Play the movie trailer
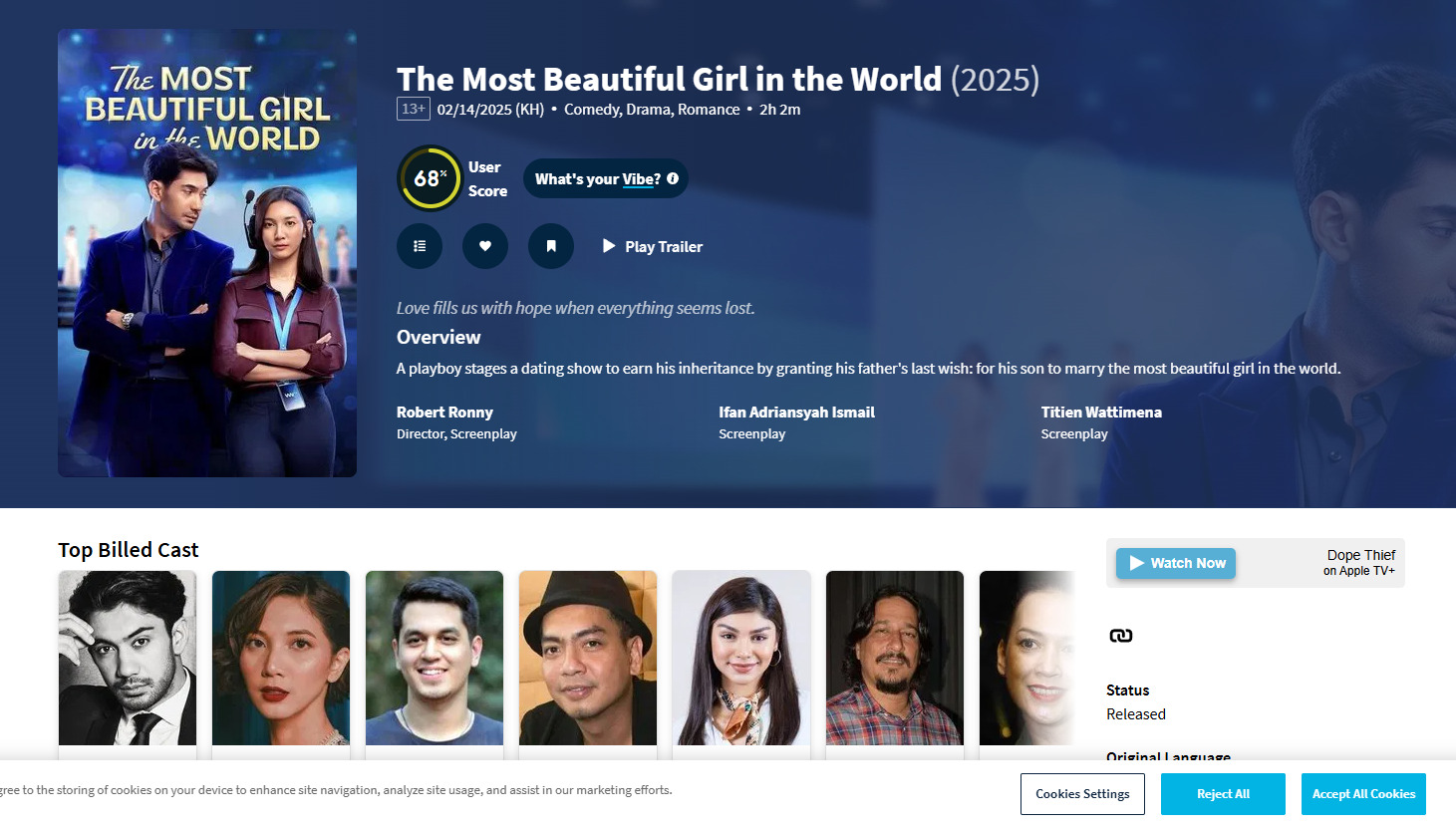 click(x=653, y=246)
